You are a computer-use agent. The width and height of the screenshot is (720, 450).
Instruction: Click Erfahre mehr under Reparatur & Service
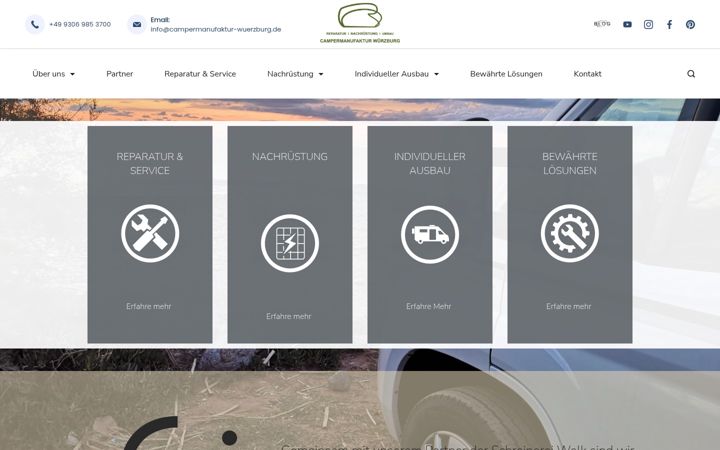point(149,306)
